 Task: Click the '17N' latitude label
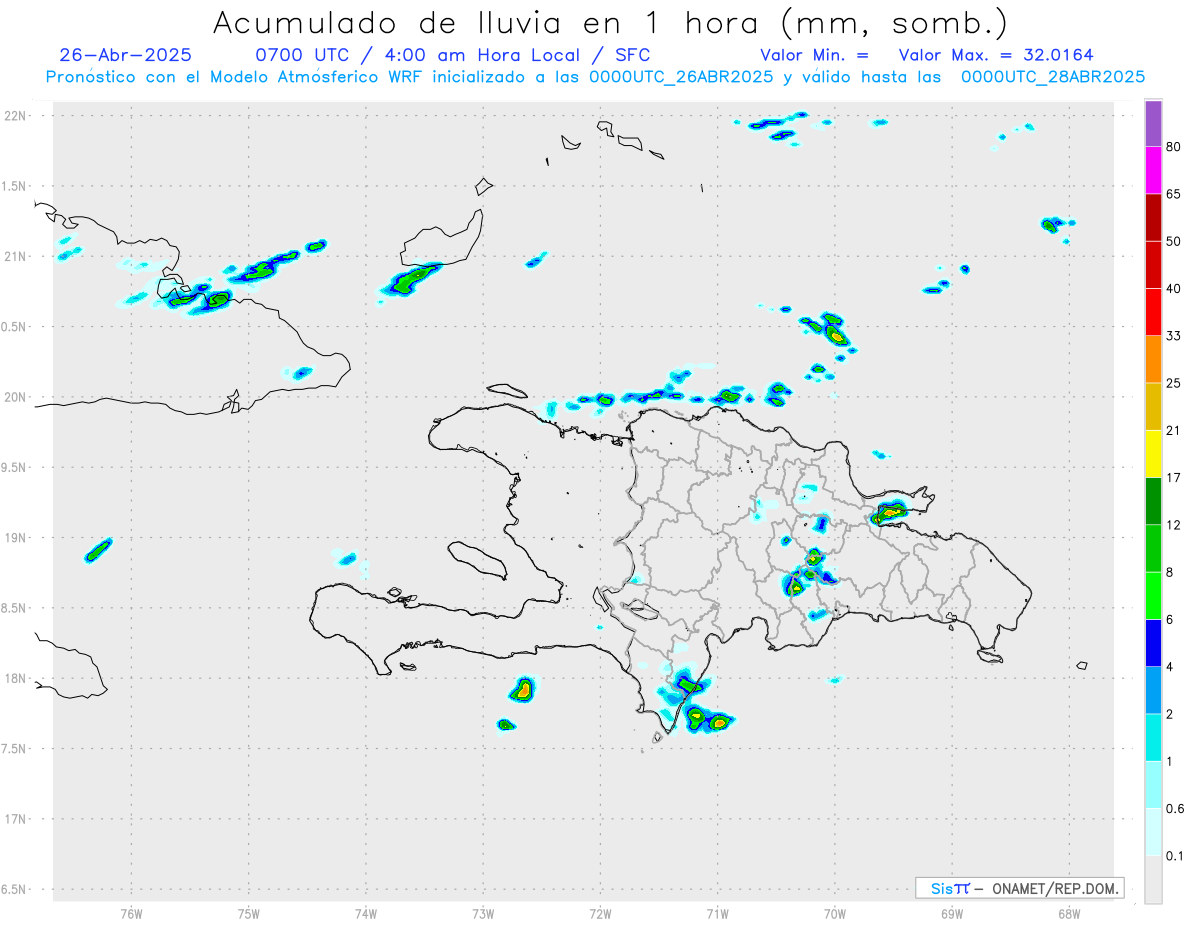[x=15, y=819]
